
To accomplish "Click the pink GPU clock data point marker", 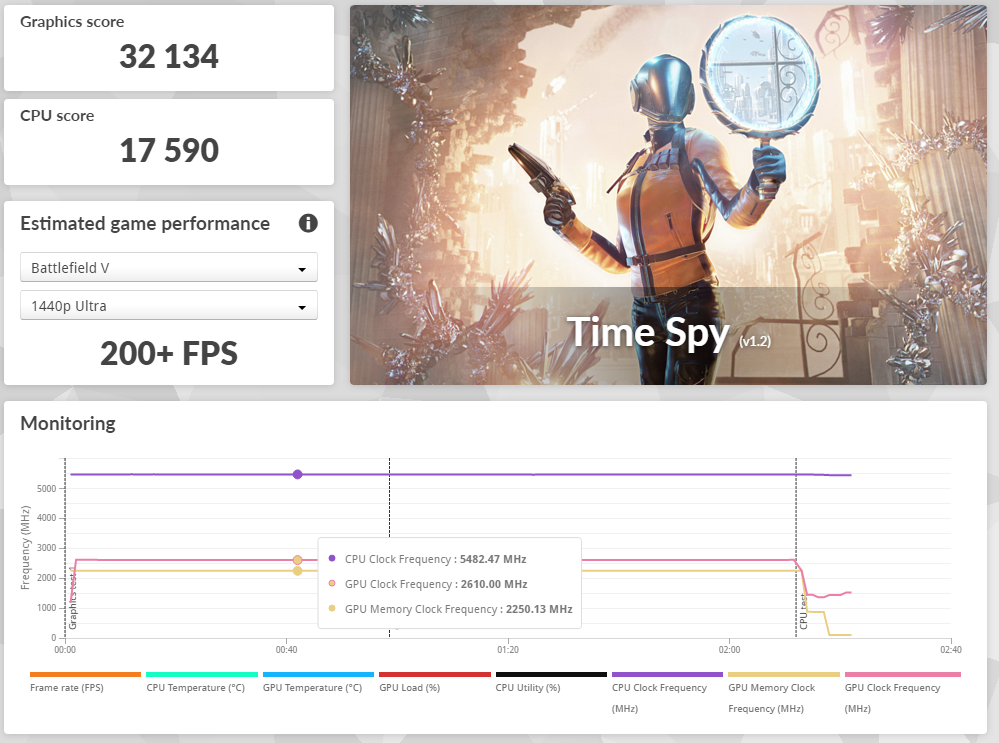I will pos(298,560).
